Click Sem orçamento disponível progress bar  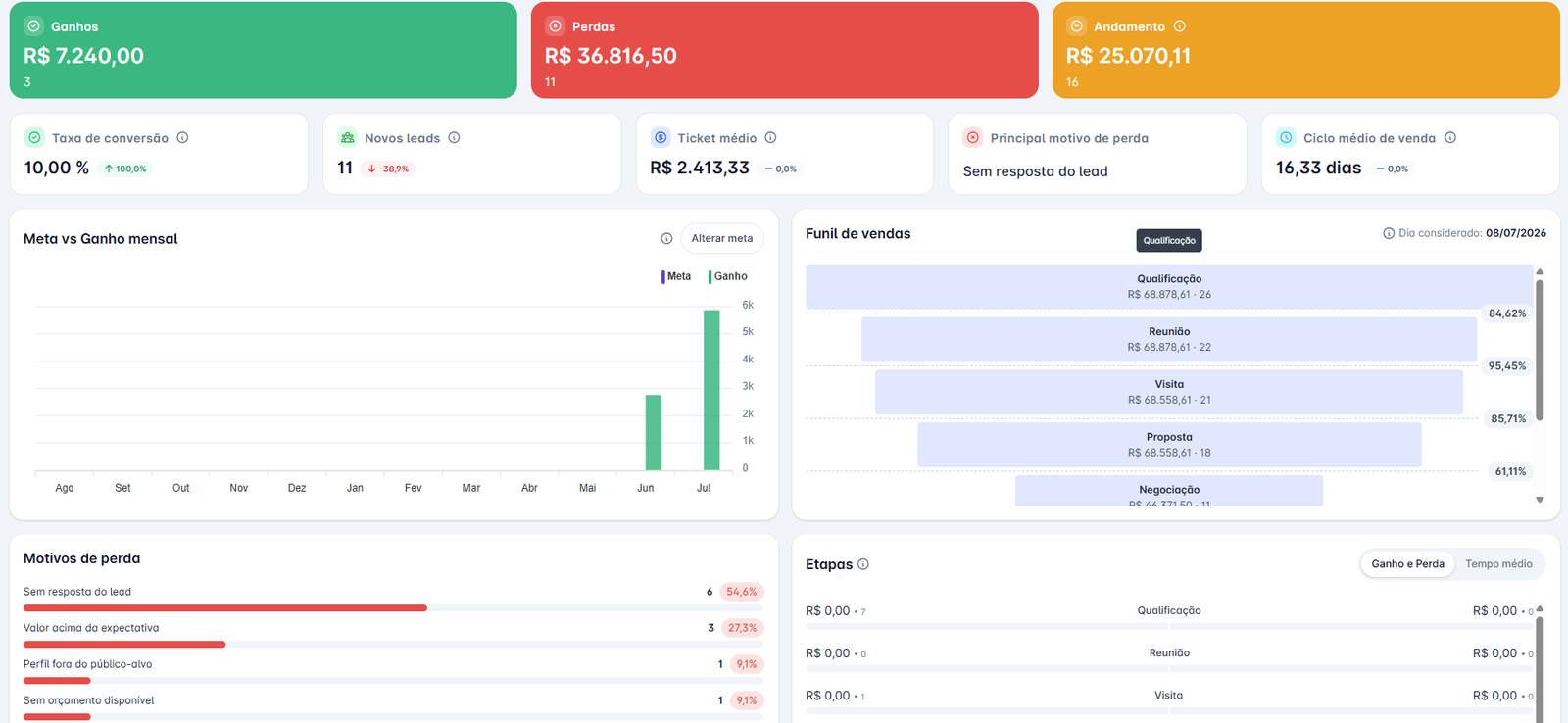(393, 717)
